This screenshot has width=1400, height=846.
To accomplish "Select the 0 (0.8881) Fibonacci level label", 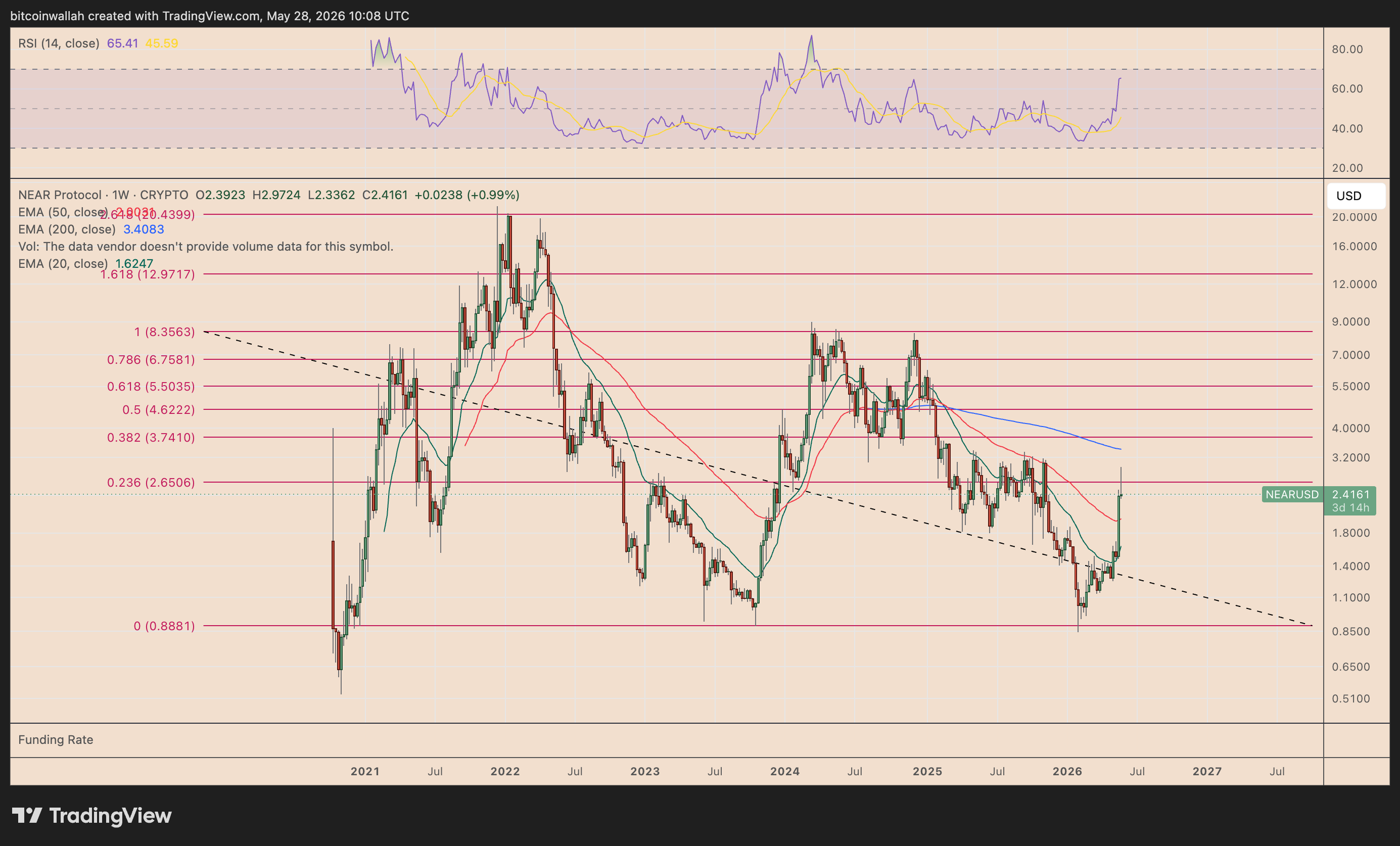I will (164, 626).
